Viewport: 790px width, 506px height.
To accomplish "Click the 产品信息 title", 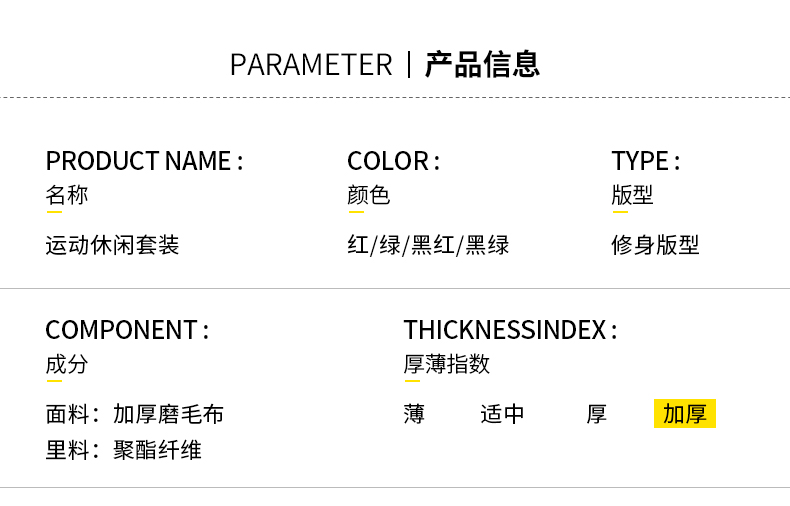I will point(482,65).
